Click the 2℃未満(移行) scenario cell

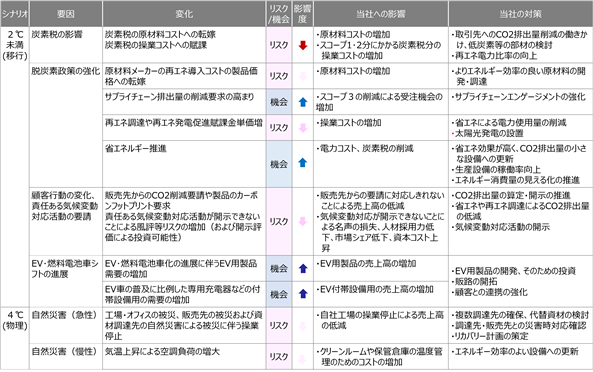pos(15,45)
